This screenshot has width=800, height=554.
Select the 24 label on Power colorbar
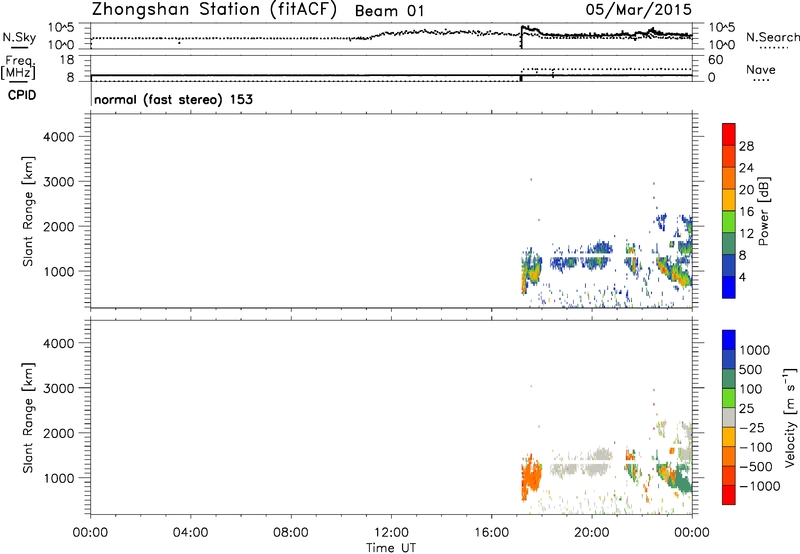tap(746, 168)
